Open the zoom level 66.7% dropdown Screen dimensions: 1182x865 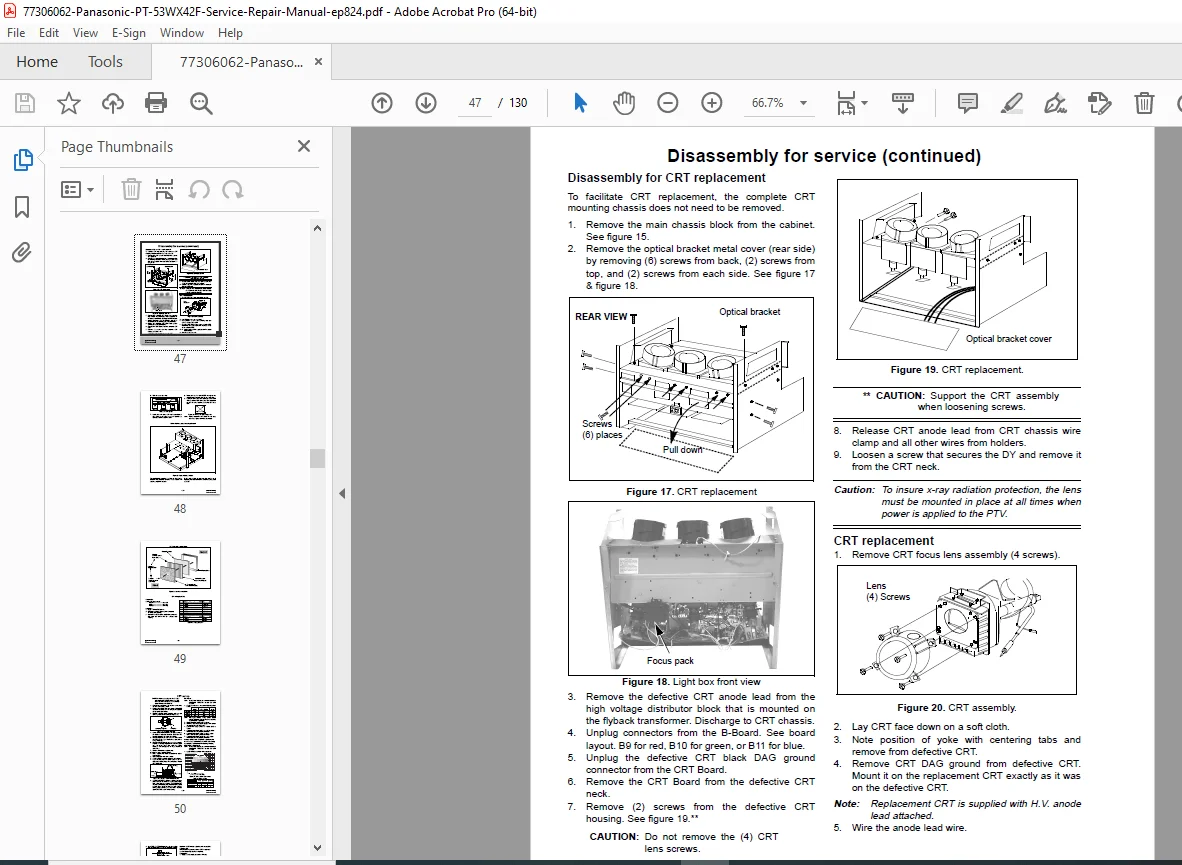pos(804,103)
